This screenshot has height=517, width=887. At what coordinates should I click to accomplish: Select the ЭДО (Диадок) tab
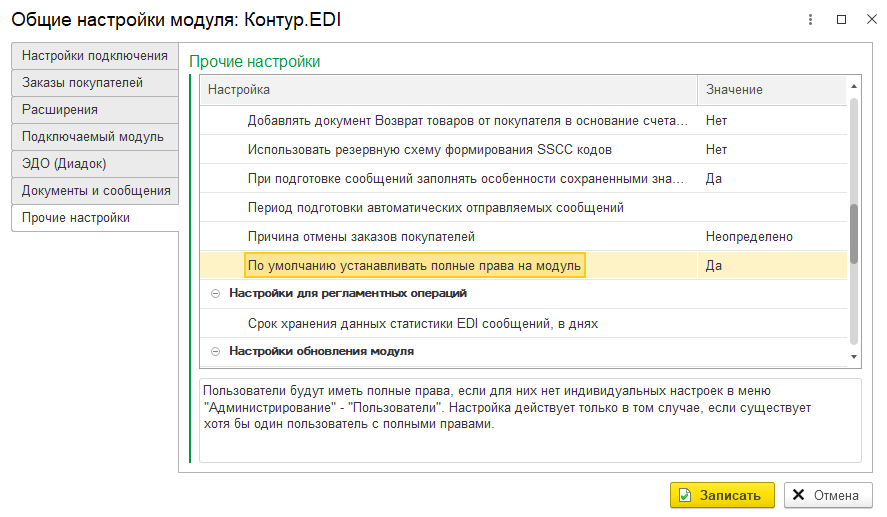[95, 164]
